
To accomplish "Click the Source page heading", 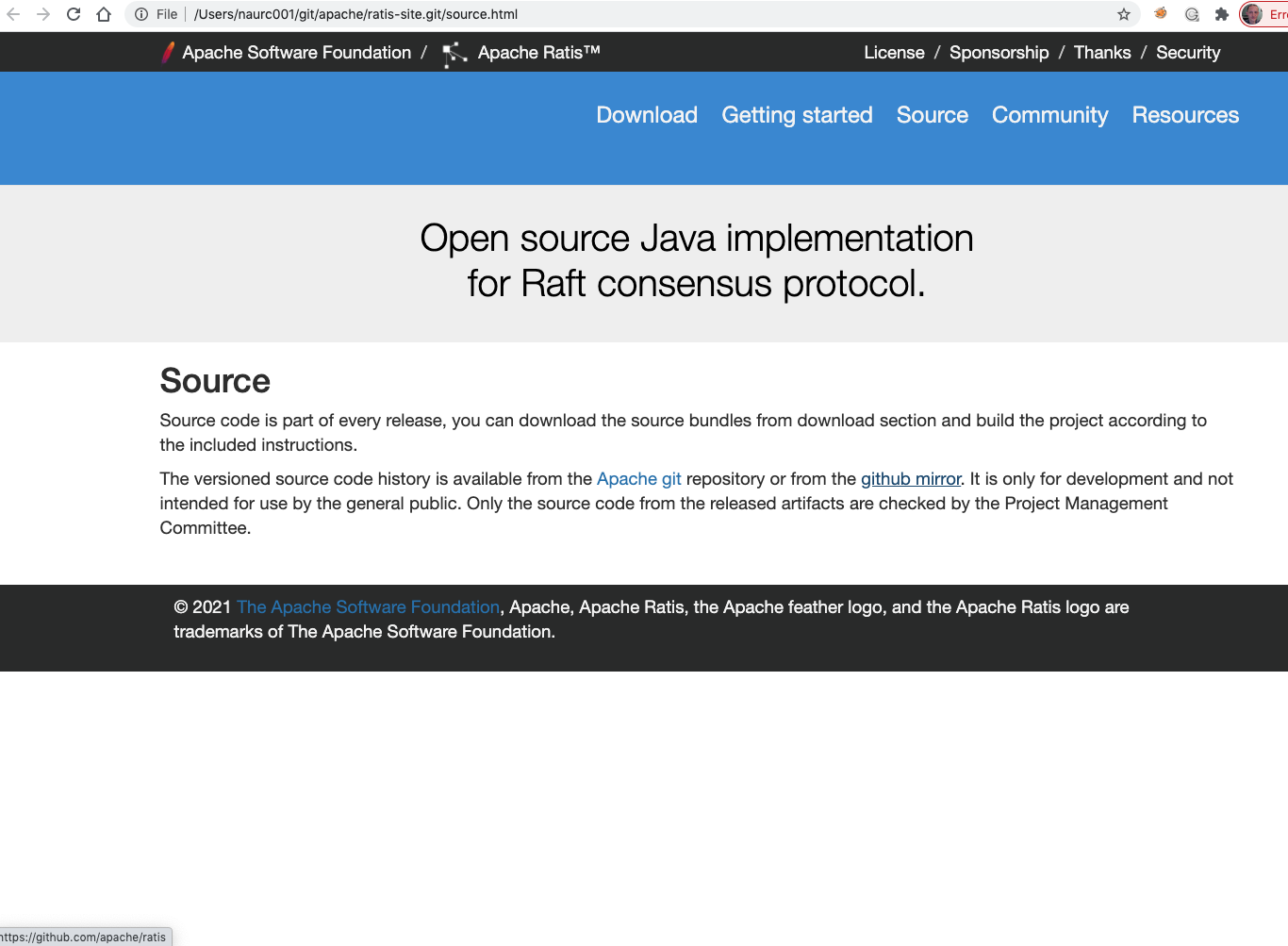I will click(215, 381).
